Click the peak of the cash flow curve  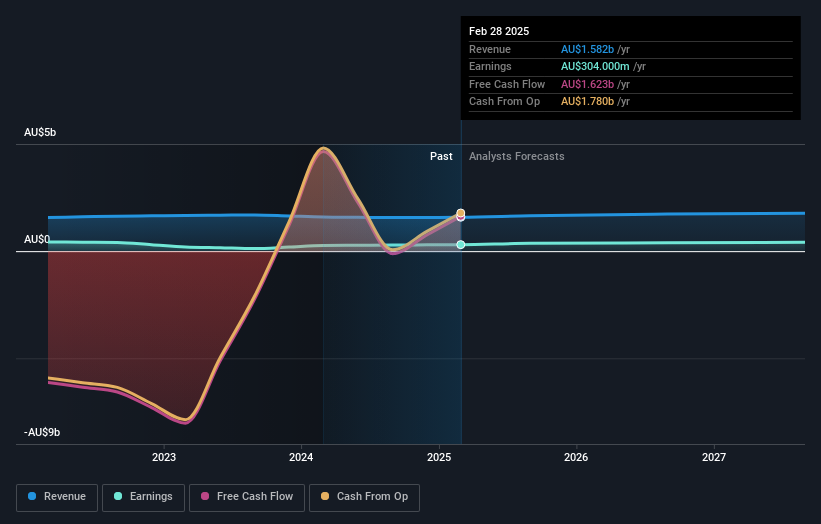tap(324, 149)
